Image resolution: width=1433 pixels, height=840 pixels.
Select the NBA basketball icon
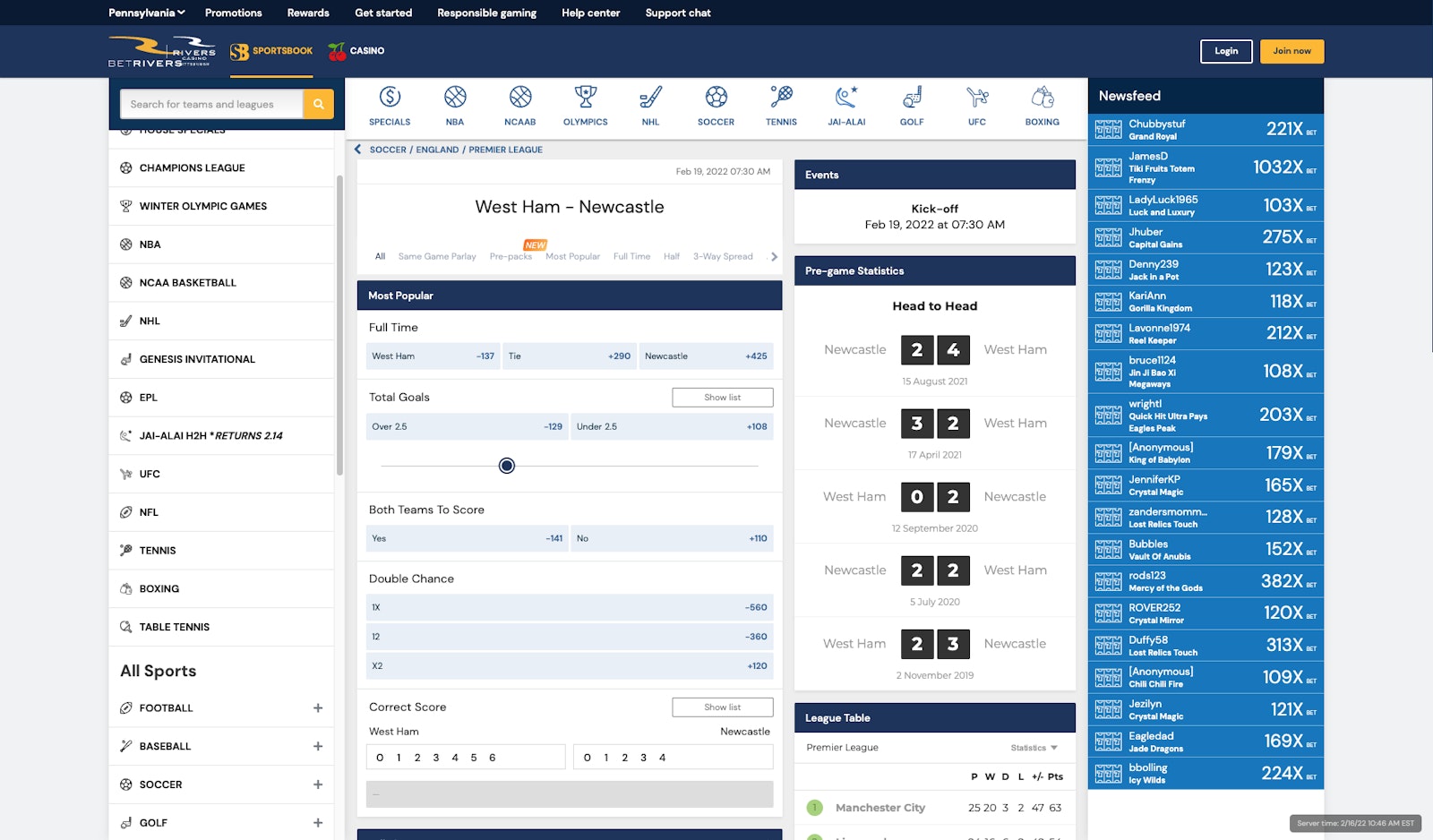pyautogui.click(x=455, y=97)
